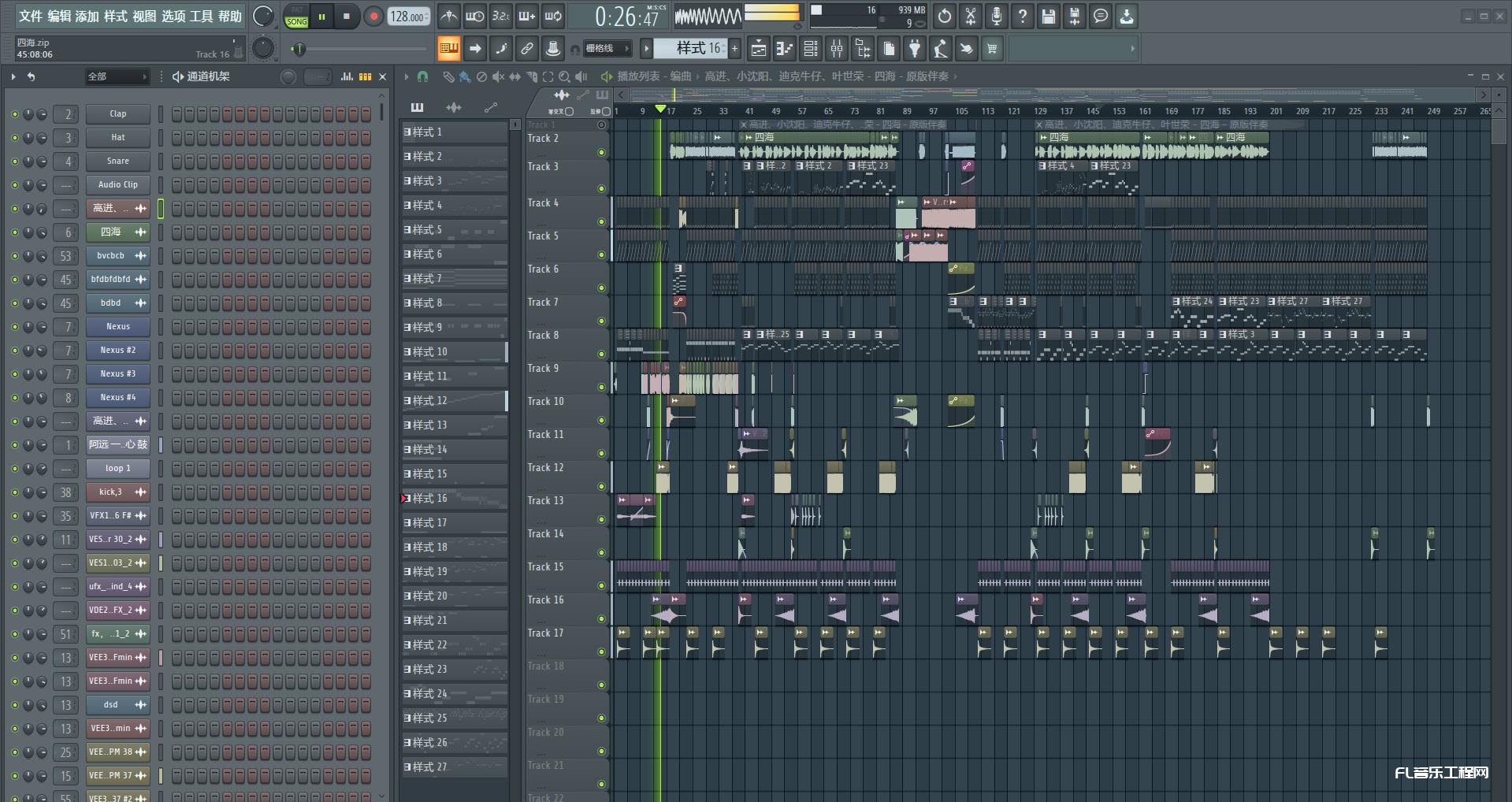Open the playlist options menu arrow
This screenshot has height=802, width=1512.
[x=406, y=76]
